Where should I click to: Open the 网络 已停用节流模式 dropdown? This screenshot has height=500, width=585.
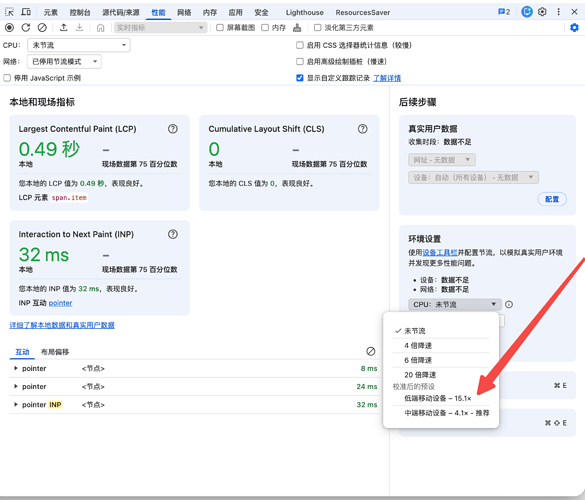pyautogui.click(x=64, y=62)
